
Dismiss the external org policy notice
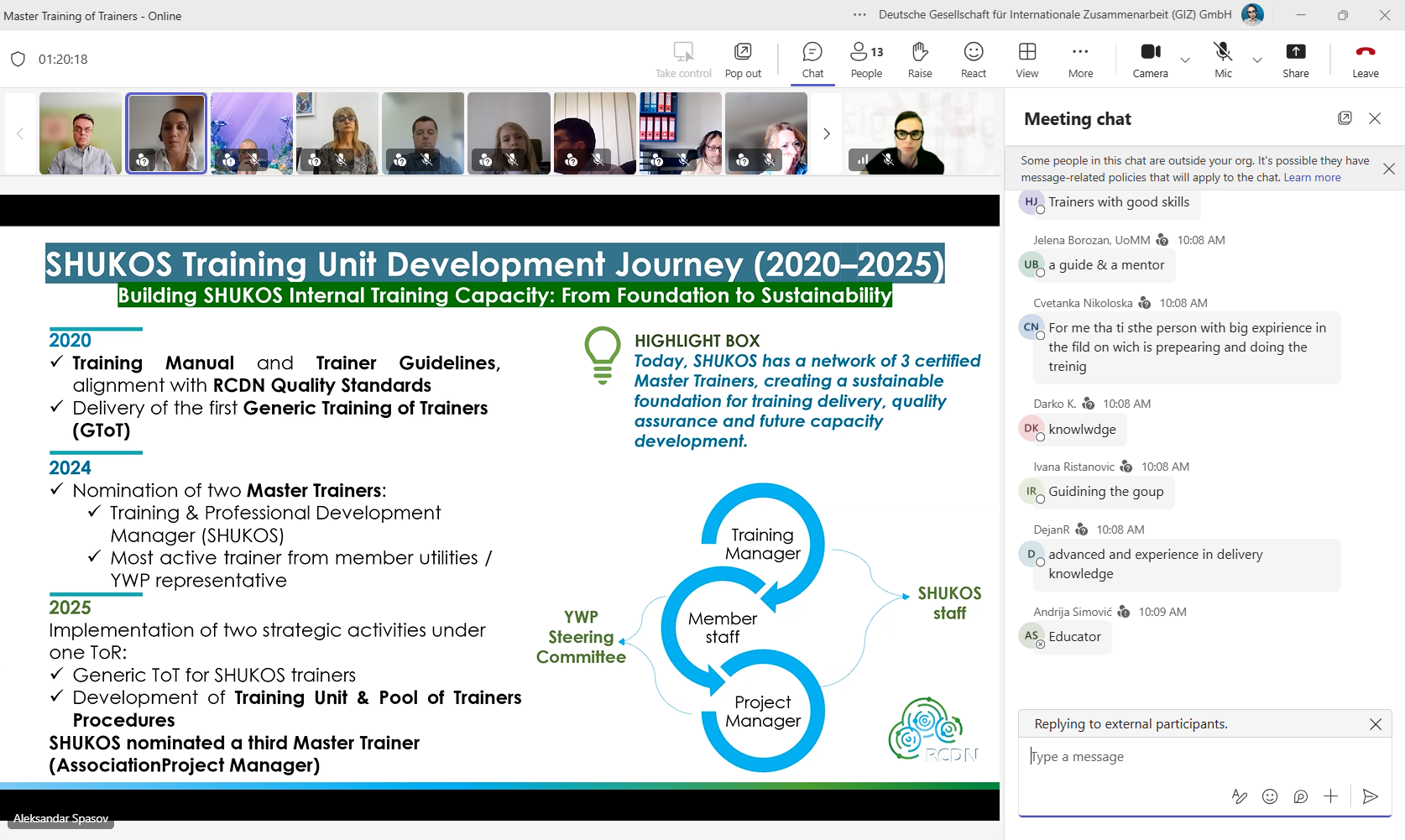[1389, 169]
